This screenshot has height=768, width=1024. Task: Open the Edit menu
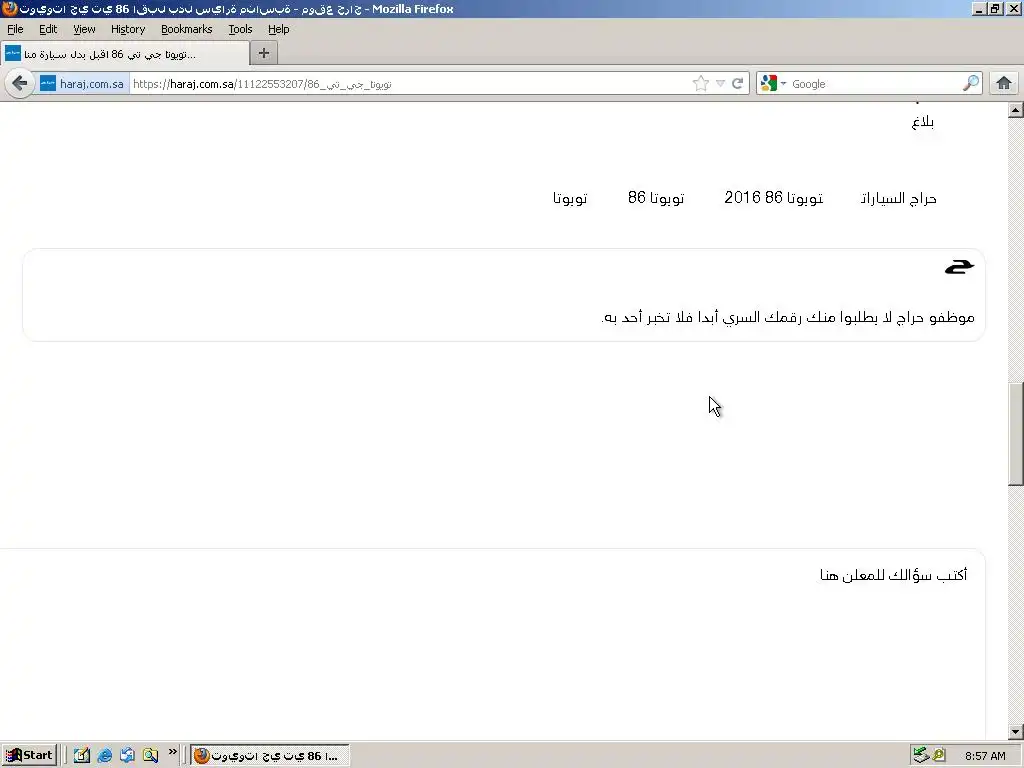point(48,29)
